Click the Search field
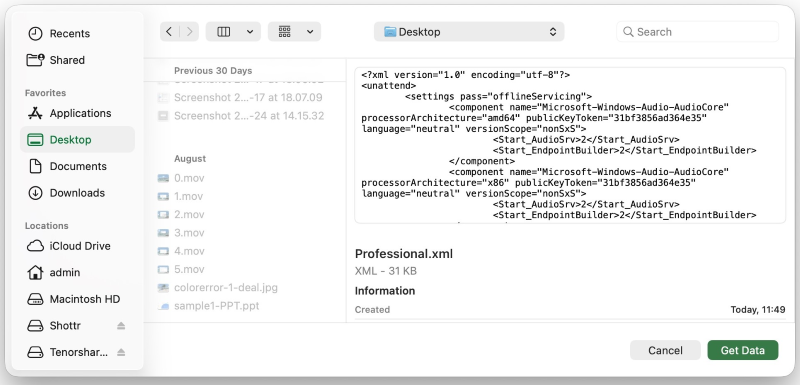The width and height of the screenshot is (800, 385). [x=697, y=32]
